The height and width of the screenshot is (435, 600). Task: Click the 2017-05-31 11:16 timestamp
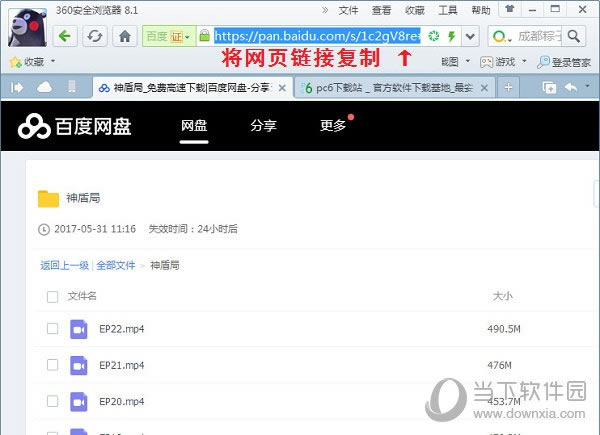pyautogui.click(x=95, y=229)
